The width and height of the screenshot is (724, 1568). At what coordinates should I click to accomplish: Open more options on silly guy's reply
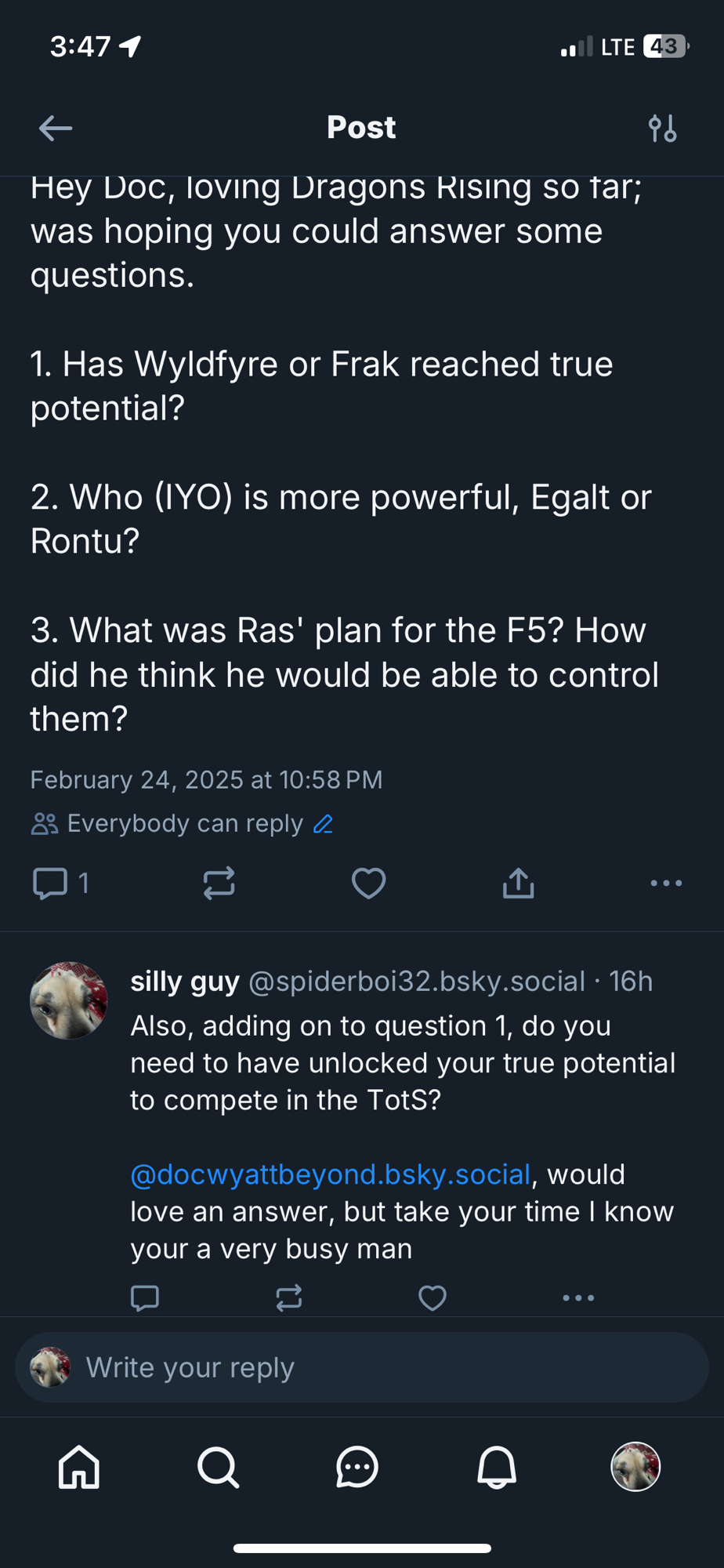[578, 1298]
